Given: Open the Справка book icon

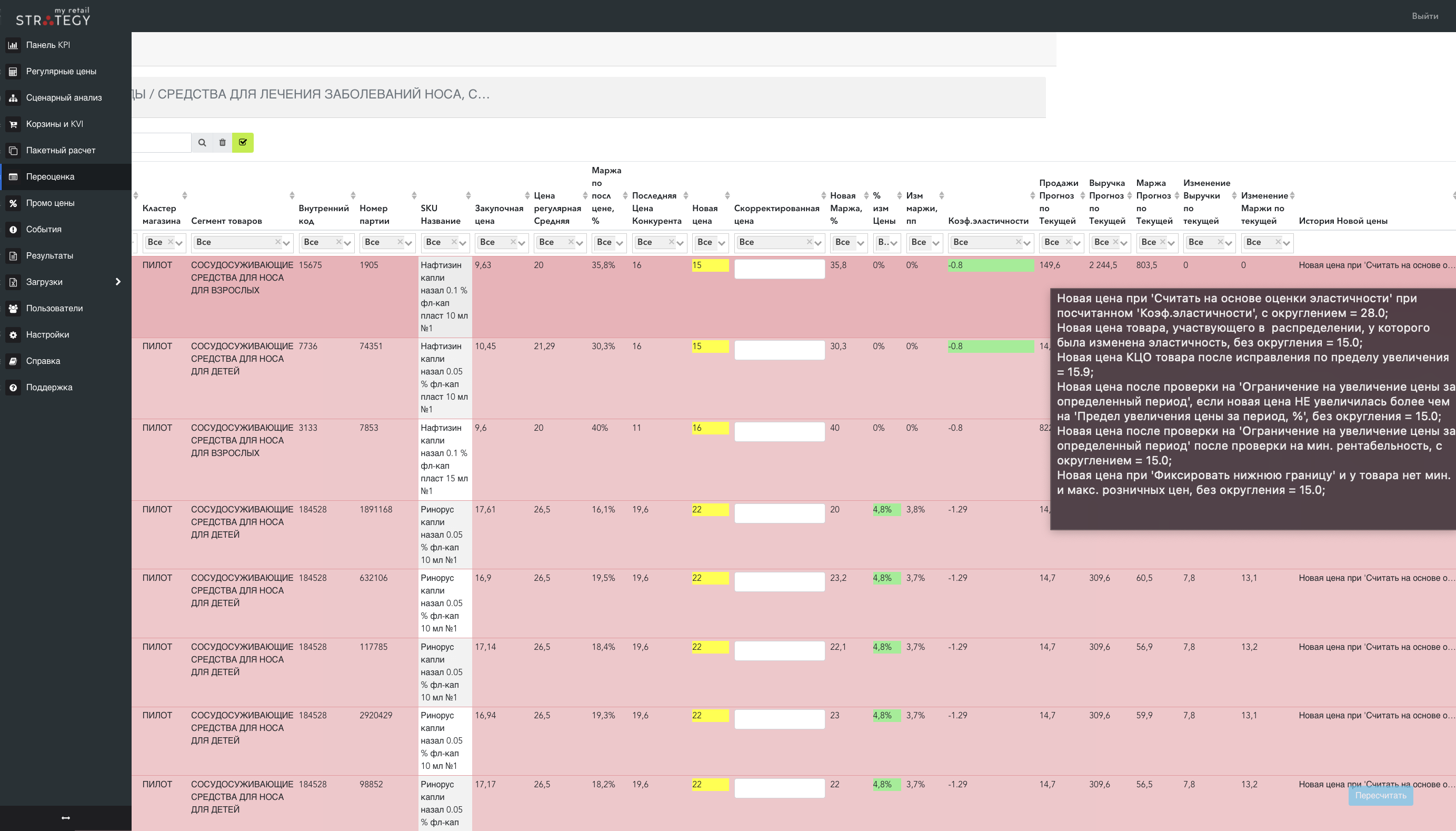Looking at the screenshot, I should (x=13, y=361).
